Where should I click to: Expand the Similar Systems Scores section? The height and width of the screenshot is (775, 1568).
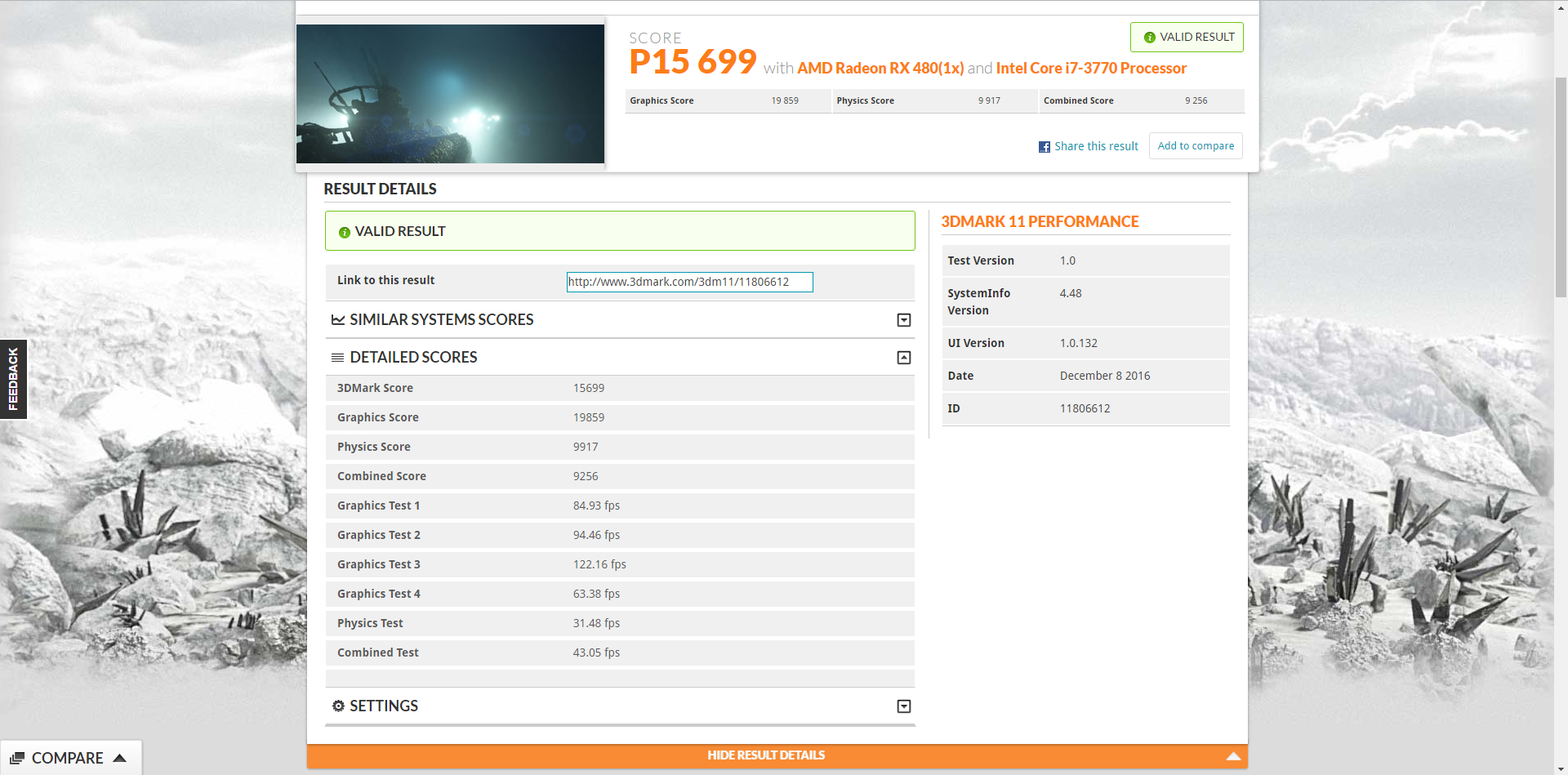click(903, 320)
